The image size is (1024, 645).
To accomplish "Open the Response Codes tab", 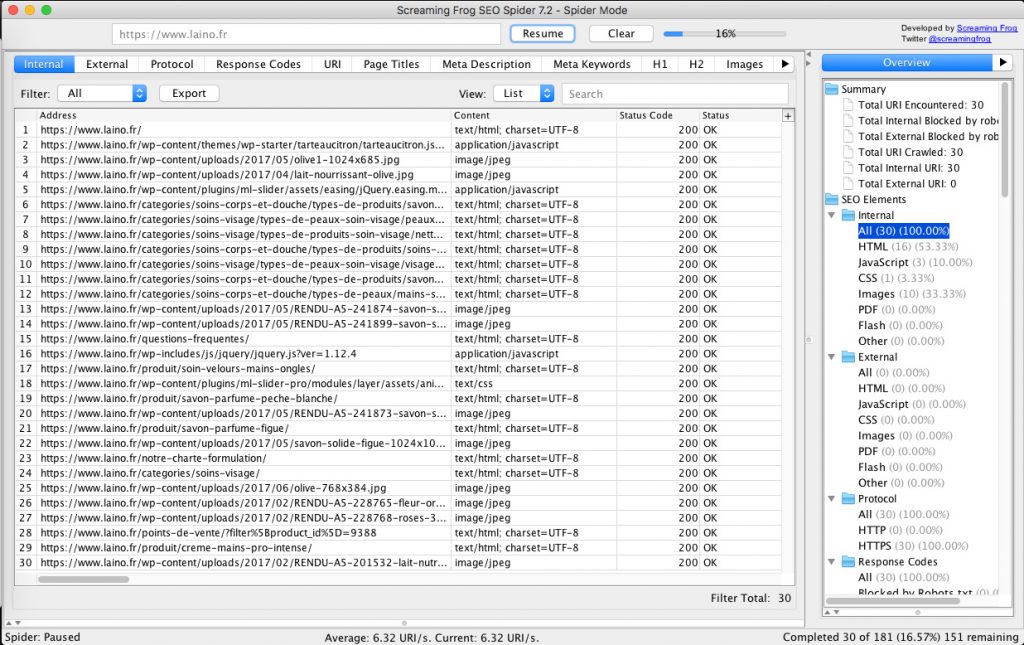I will point(258,64).
